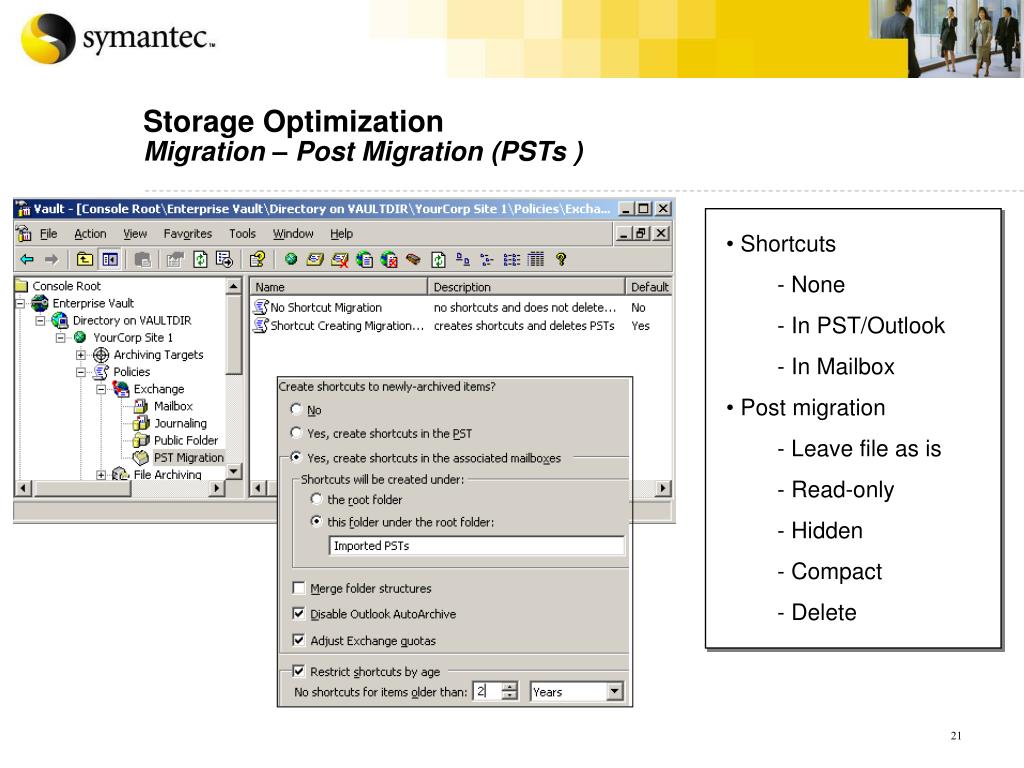Select 'Yes, create shortcuts in the associated mailboxes'
The width and height of the screenshot is (1024, 768).
pos(296,457)
